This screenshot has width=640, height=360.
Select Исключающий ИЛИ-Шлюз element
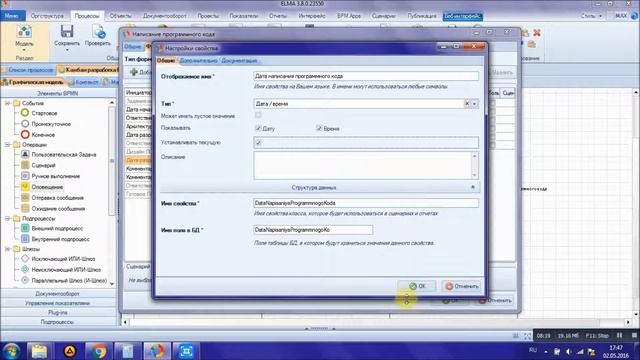(63, 258)
